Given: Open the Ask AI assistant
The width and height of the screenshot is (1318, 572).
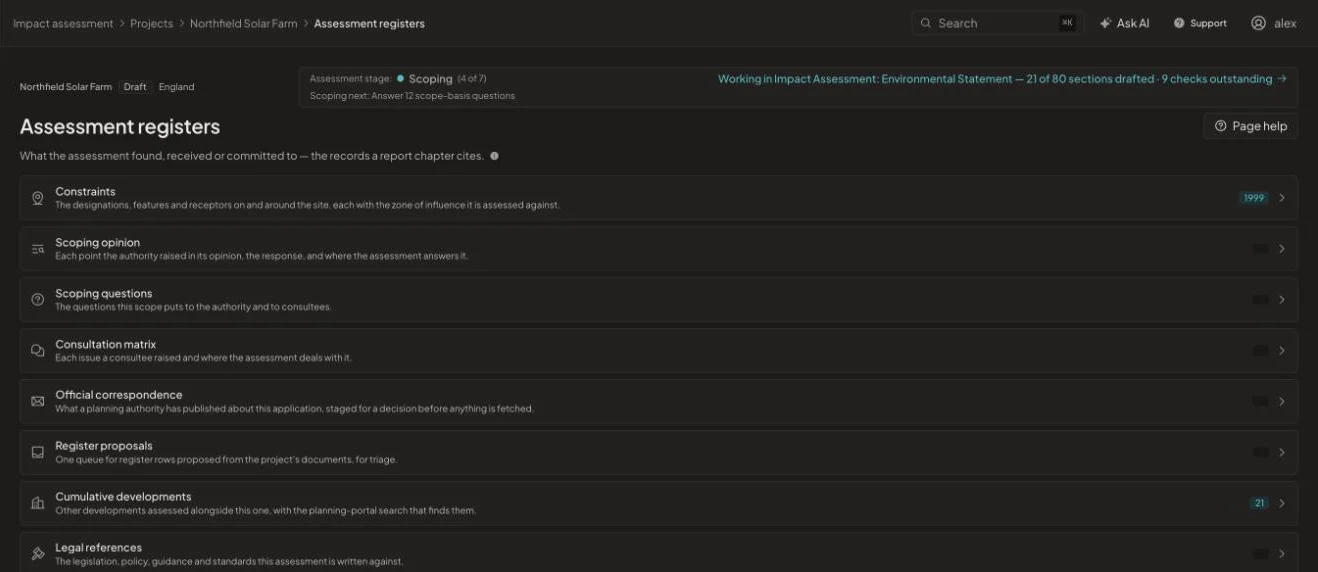Looking at the screenshot, I should pyautogui.click(x=1124, y=23).
